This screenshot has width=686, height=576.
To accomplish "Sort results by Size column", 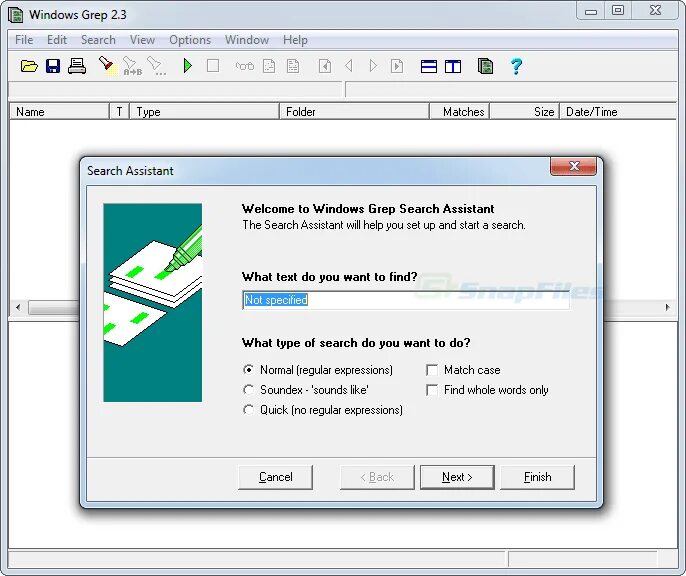I will tap(524, 112).
